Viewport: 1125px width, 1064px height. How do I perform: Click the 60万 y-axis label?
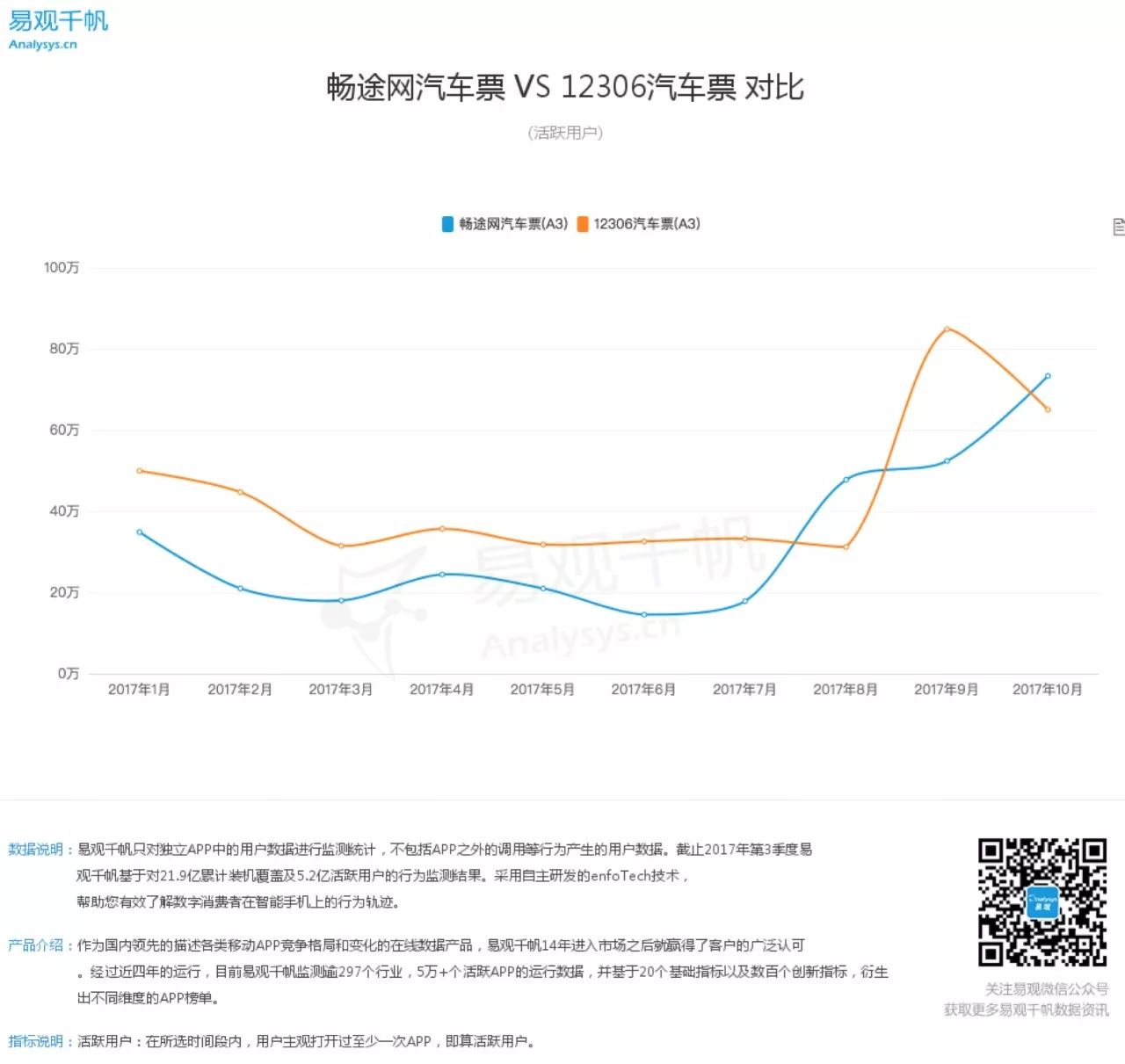64,430
